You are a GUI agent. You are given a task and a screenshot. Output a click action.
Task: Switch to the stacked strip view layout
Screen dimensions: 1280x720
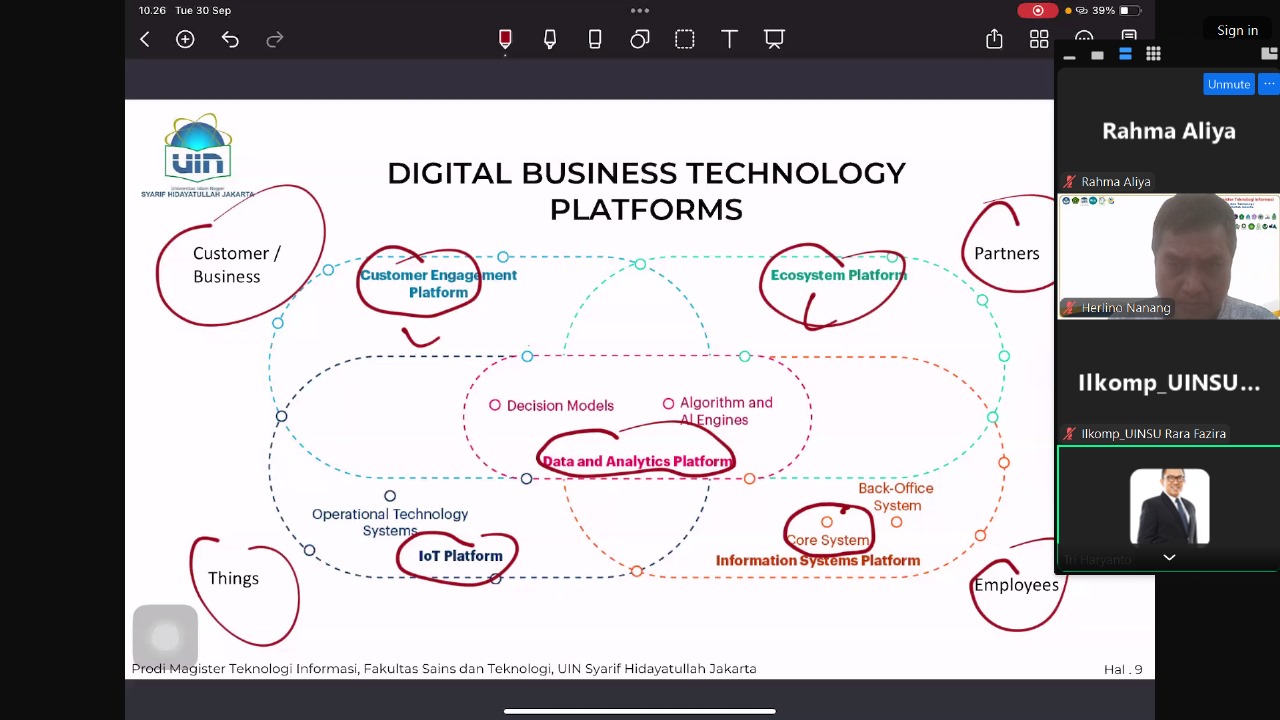pyautogui.click(x=1125, y=54)
